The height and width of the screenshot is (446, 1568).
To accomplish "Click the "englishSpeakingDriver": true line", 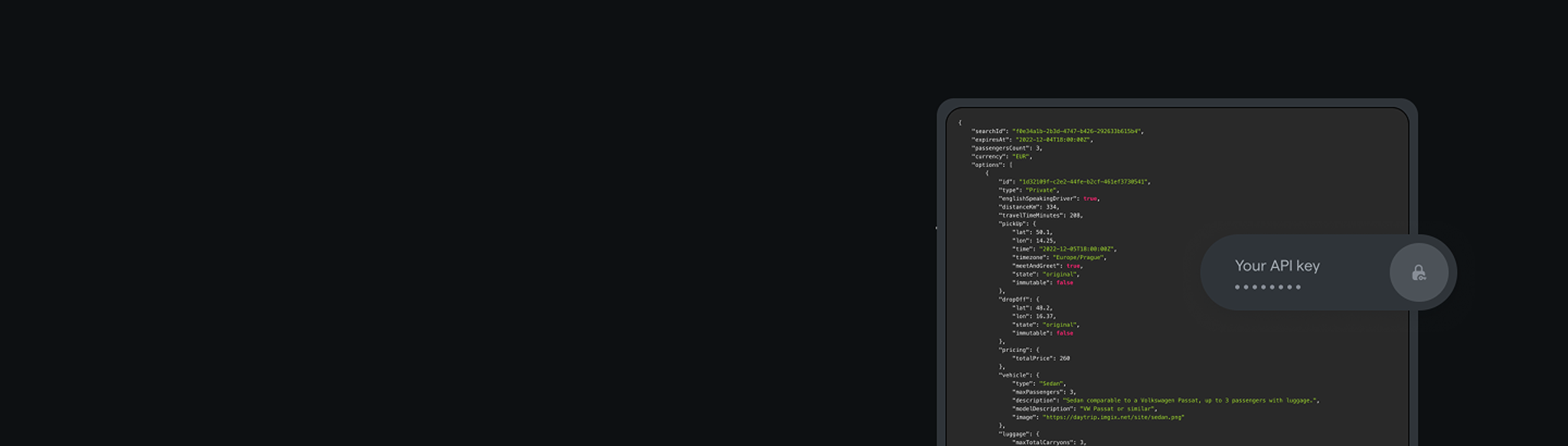I will 1049,198.
